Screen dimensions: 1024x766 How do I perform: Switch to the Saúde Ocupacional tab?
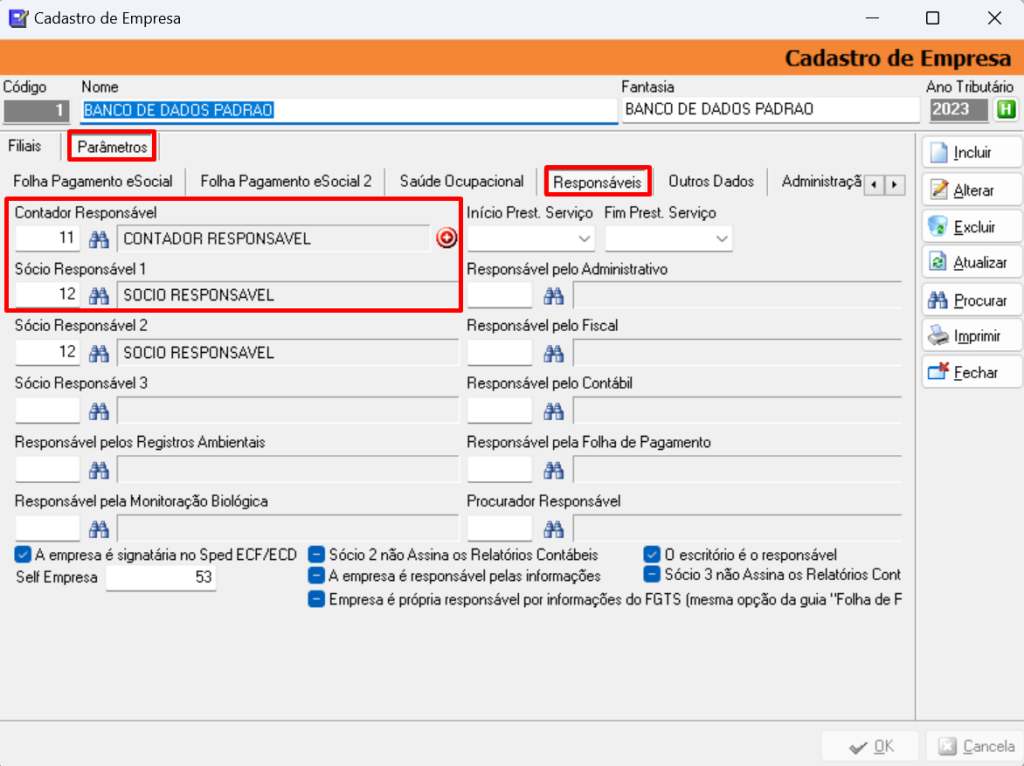460,182
